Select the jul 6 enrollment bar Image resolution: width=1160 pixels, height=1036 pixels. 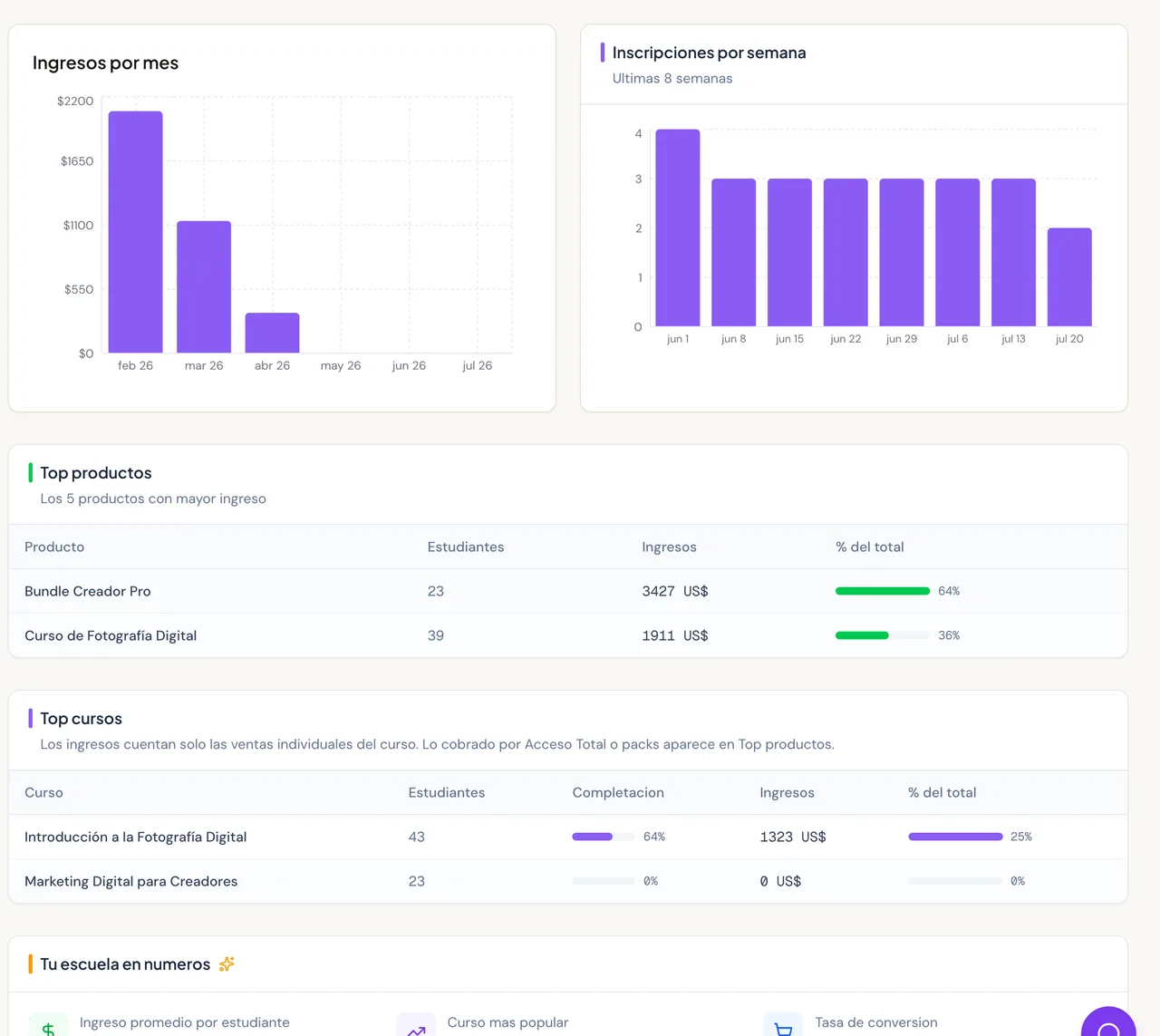click(958, 252)
